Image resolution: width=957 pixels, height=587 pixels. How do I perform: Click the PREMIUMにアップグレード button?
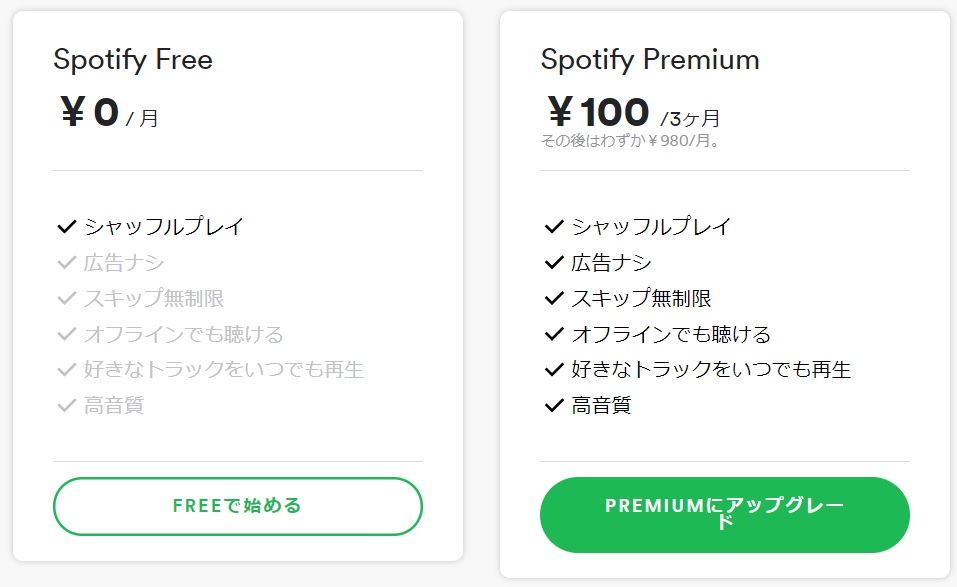click(724, 514)
